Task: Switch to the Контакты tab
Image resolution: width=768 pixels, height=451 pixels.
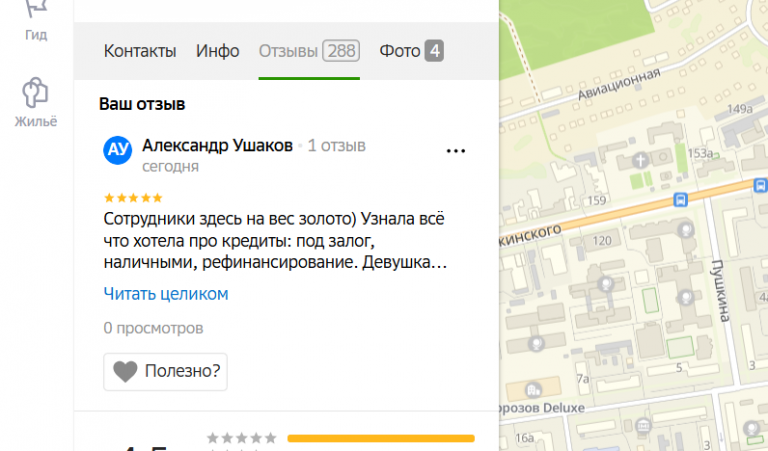Action: point(140,51)
